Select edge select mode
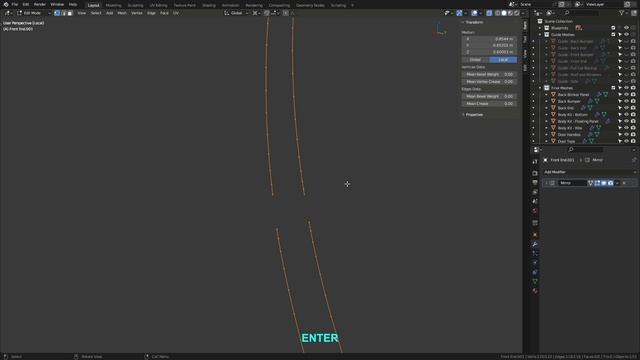The width and height of the screenshot is (640, 360). coord(63,13)
